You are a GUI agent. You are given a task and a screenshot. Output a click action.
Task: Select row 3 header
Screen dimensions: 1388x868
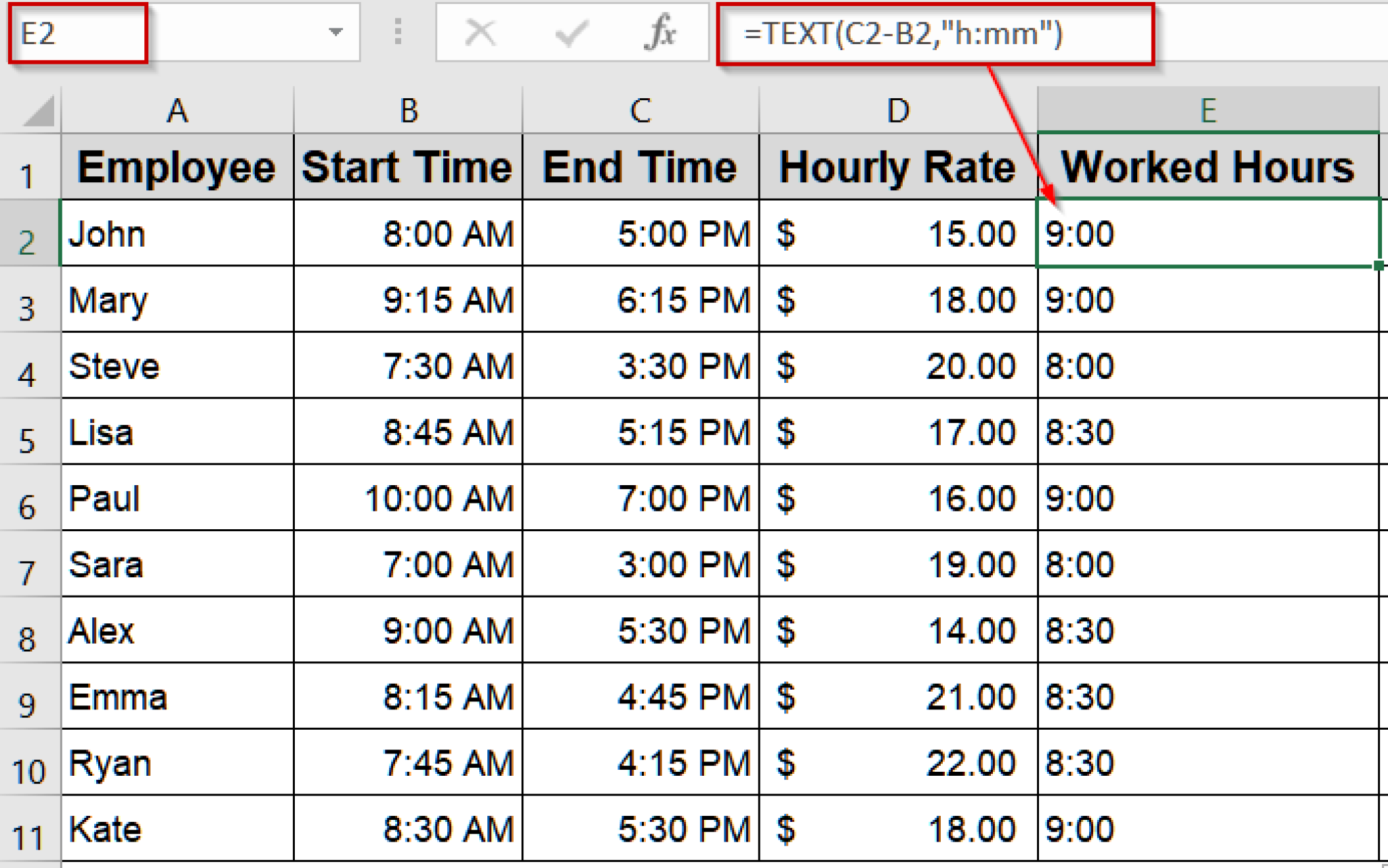(30, 299)
